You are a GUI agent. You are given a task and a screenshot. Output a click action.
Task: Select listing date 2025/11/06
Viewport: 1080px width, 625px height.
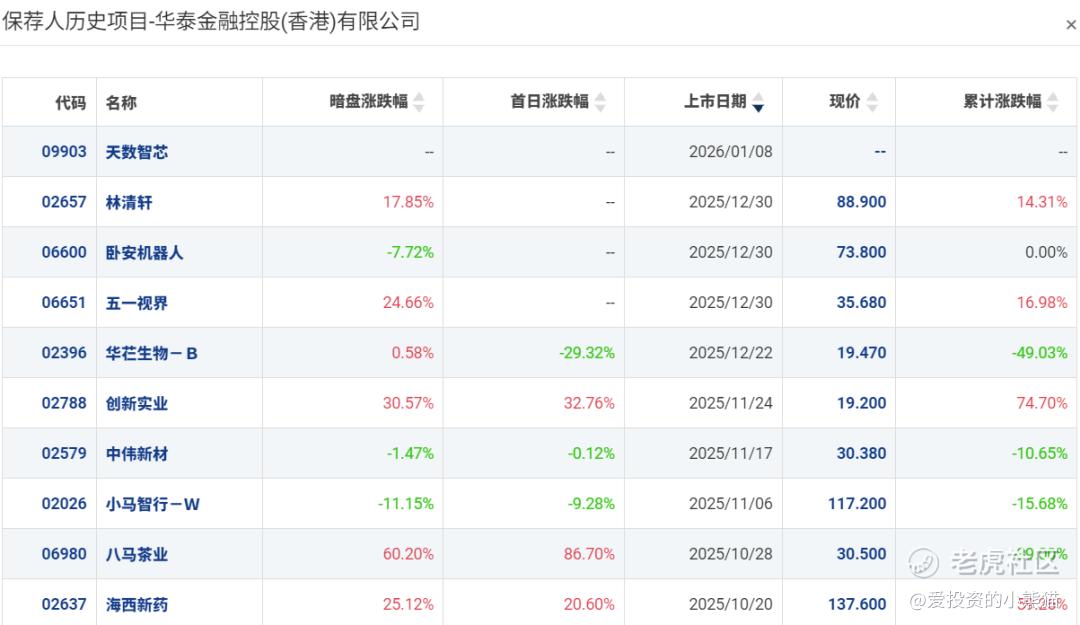[731, 504]
